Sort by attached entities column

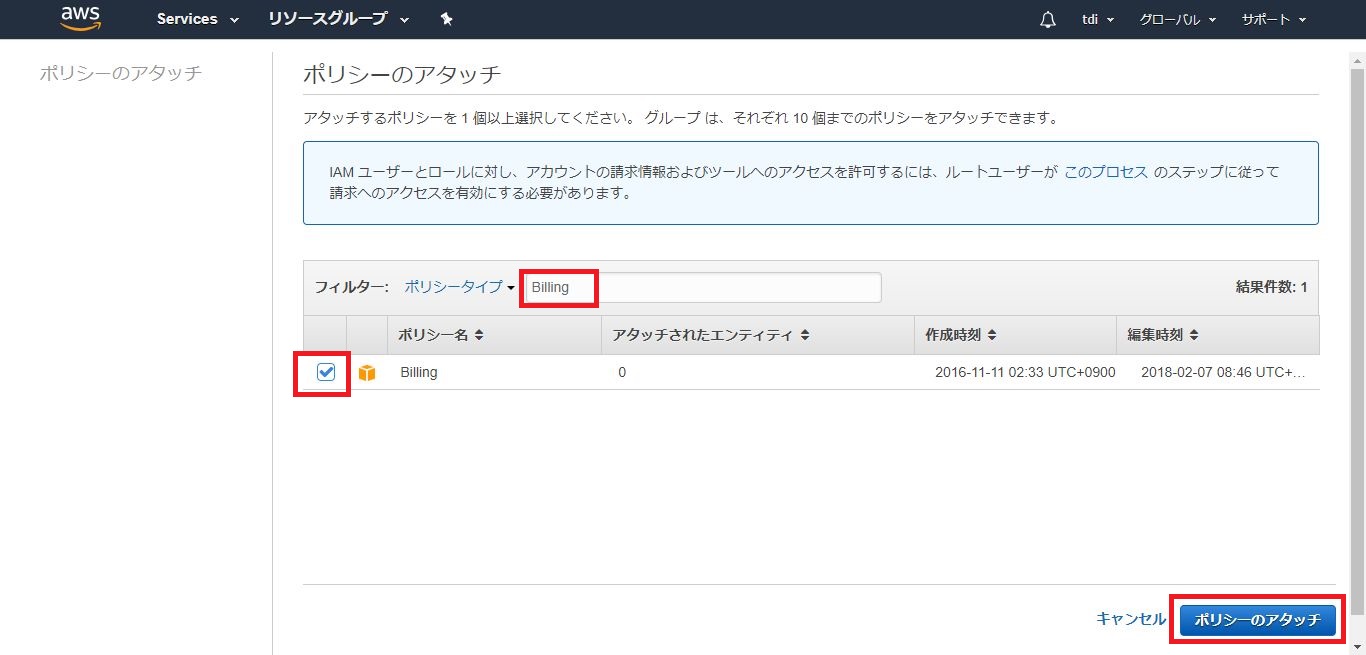coord(805,336)
